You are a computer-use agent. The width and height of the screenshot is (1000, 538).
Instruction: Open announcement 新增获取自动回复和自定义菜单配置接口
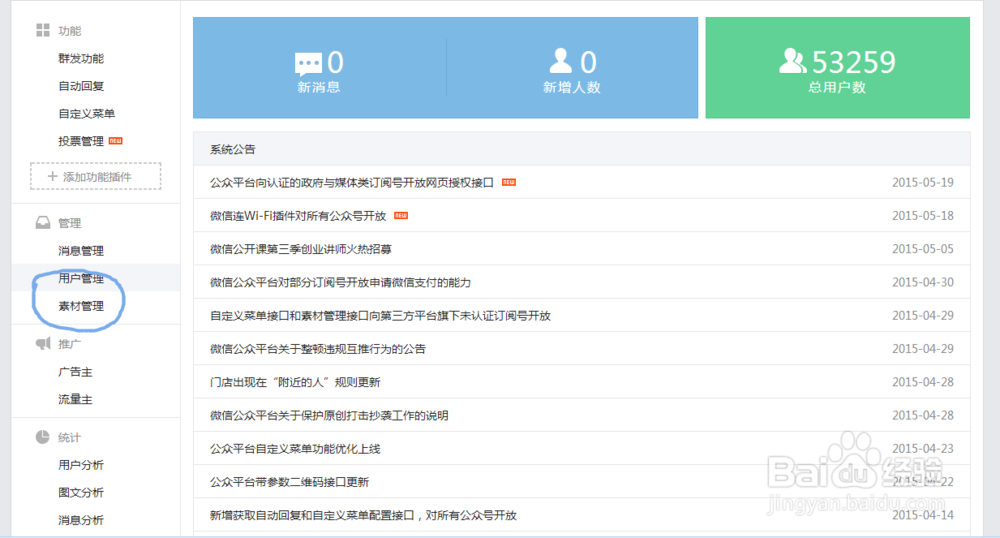pyautogui.click(x=364, y=515)
